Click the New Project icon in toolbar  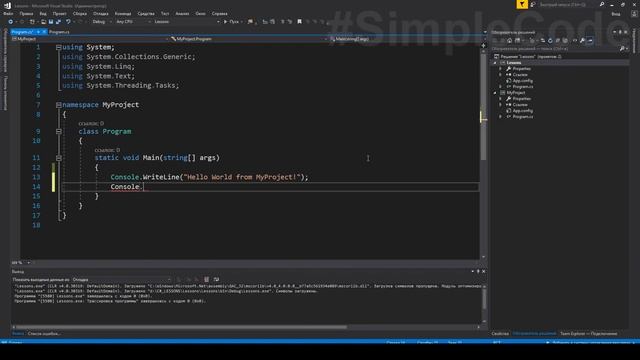click(32, 22)
